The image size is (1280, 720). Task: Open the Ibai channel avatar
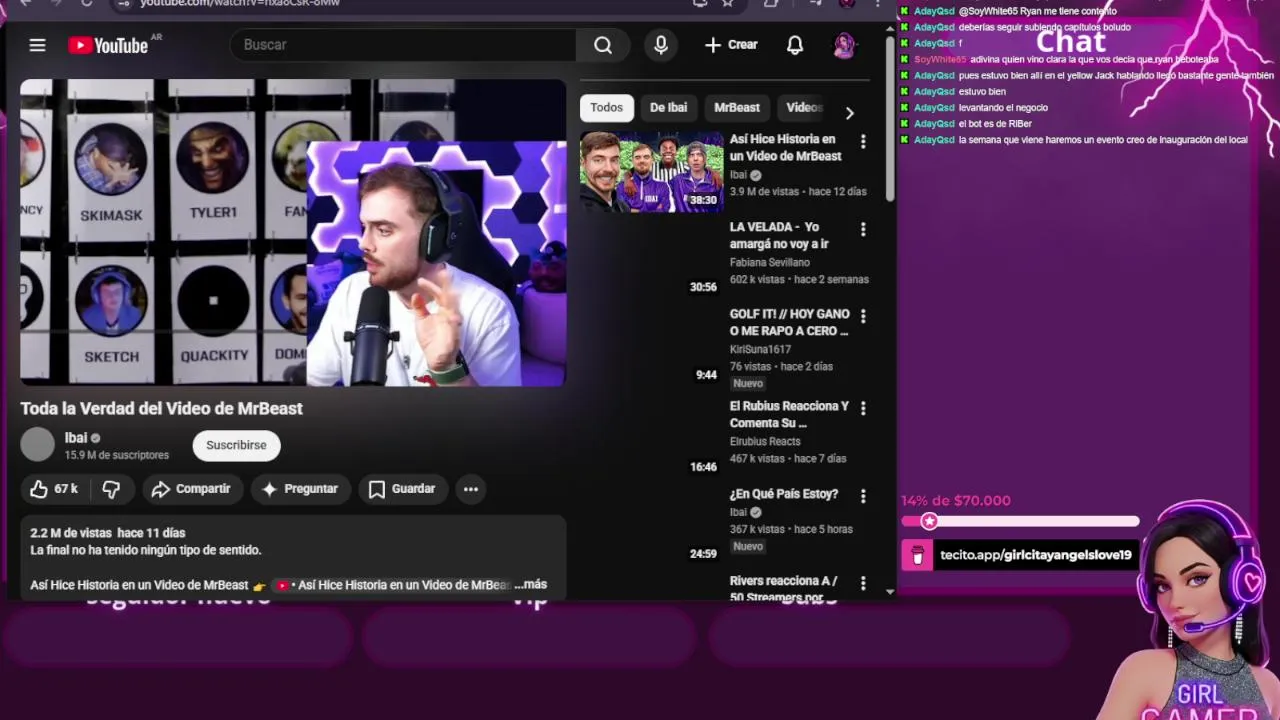point(38,445)
